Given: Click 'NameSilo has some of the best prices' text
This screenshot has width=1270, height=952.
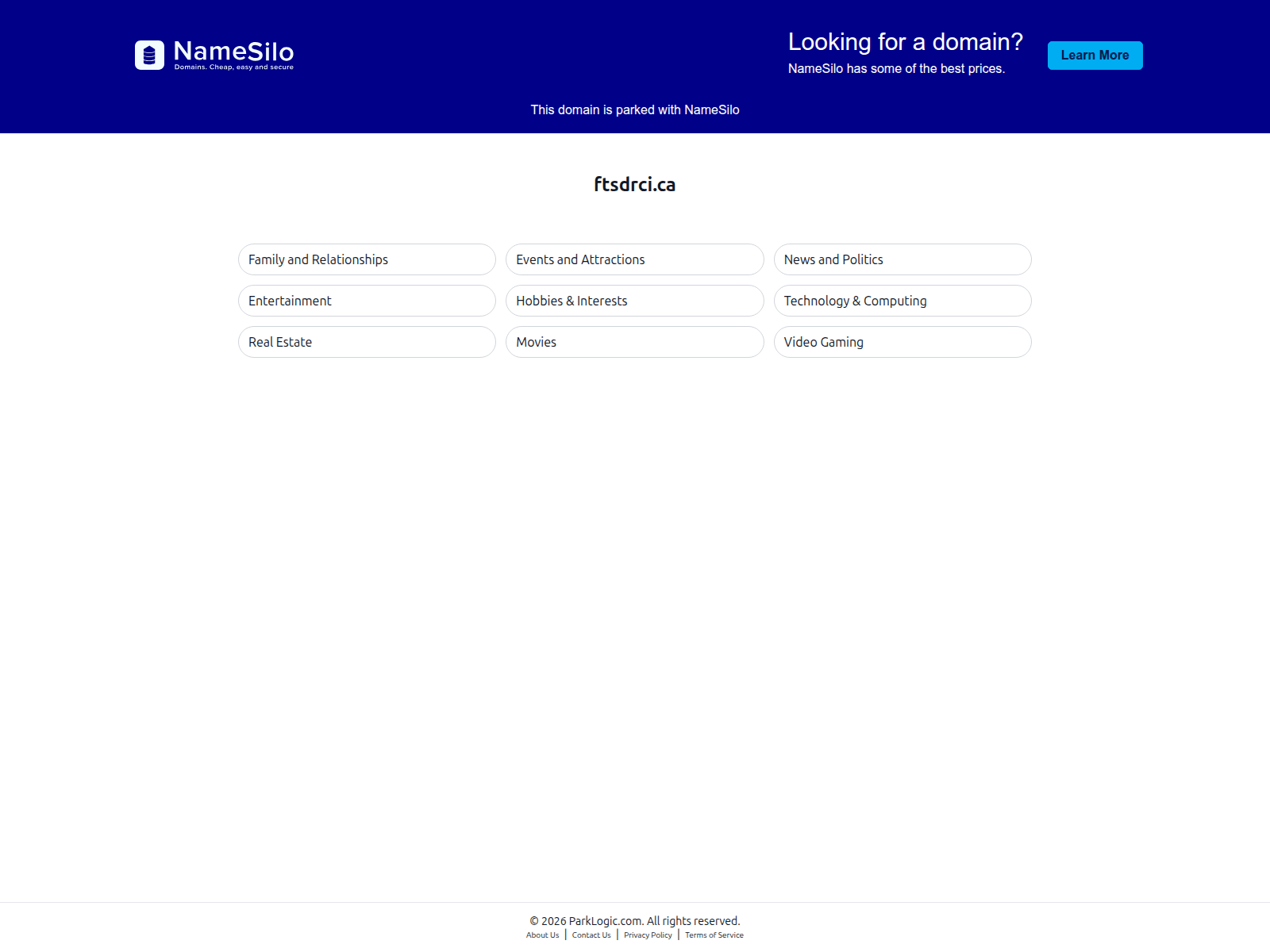Looking at the screenshot, I should 896,69.
